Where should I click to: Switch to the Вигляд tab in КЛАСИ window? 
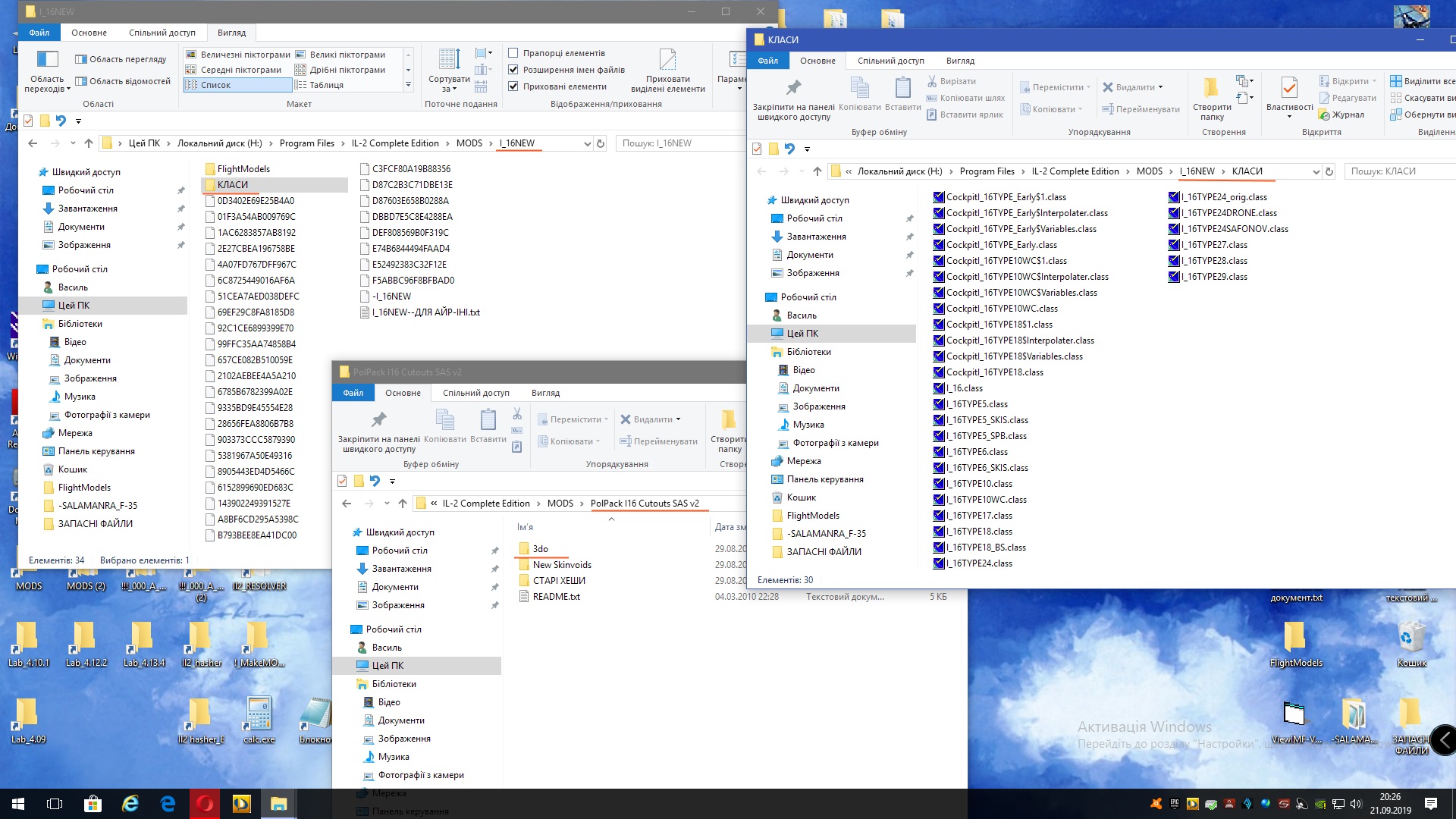[960, 61]
